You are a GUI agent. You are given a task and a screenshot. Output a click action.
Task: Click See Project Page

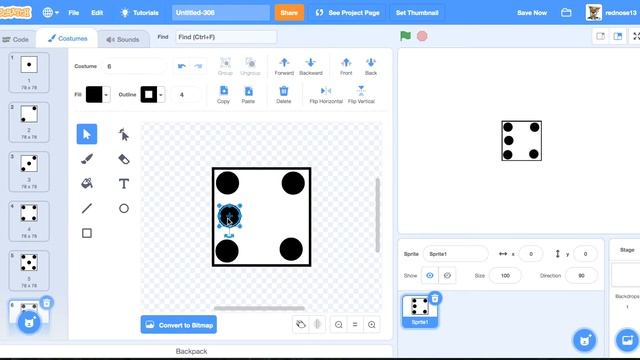[348, 13]
